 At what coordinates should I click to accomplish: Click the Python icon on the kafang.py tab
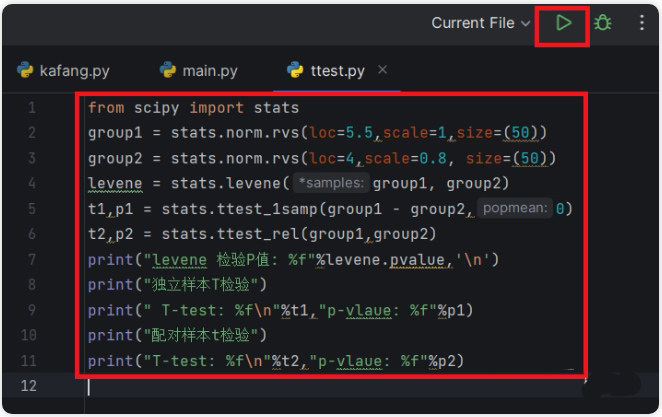tap(24, 71)
